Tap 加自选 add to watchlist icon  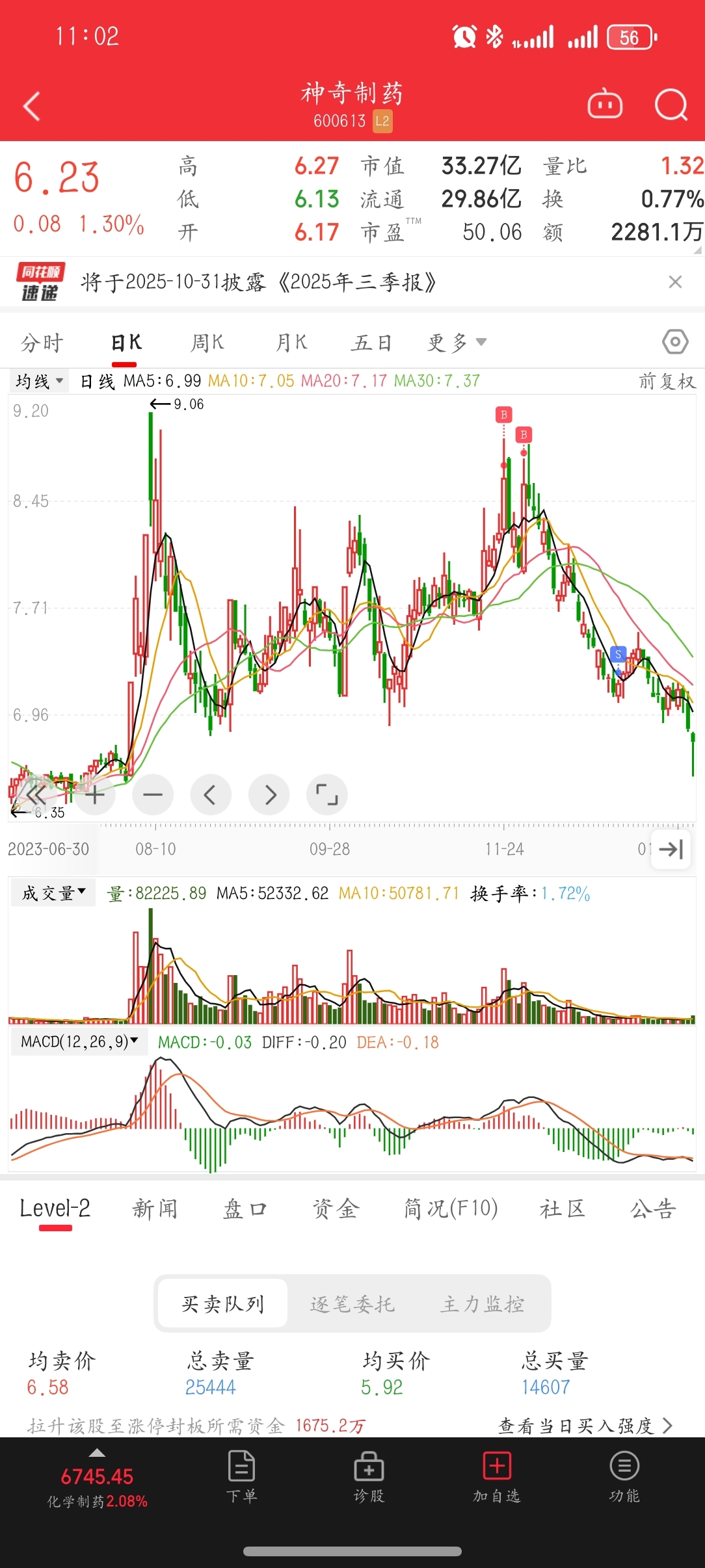(497, 1477)
